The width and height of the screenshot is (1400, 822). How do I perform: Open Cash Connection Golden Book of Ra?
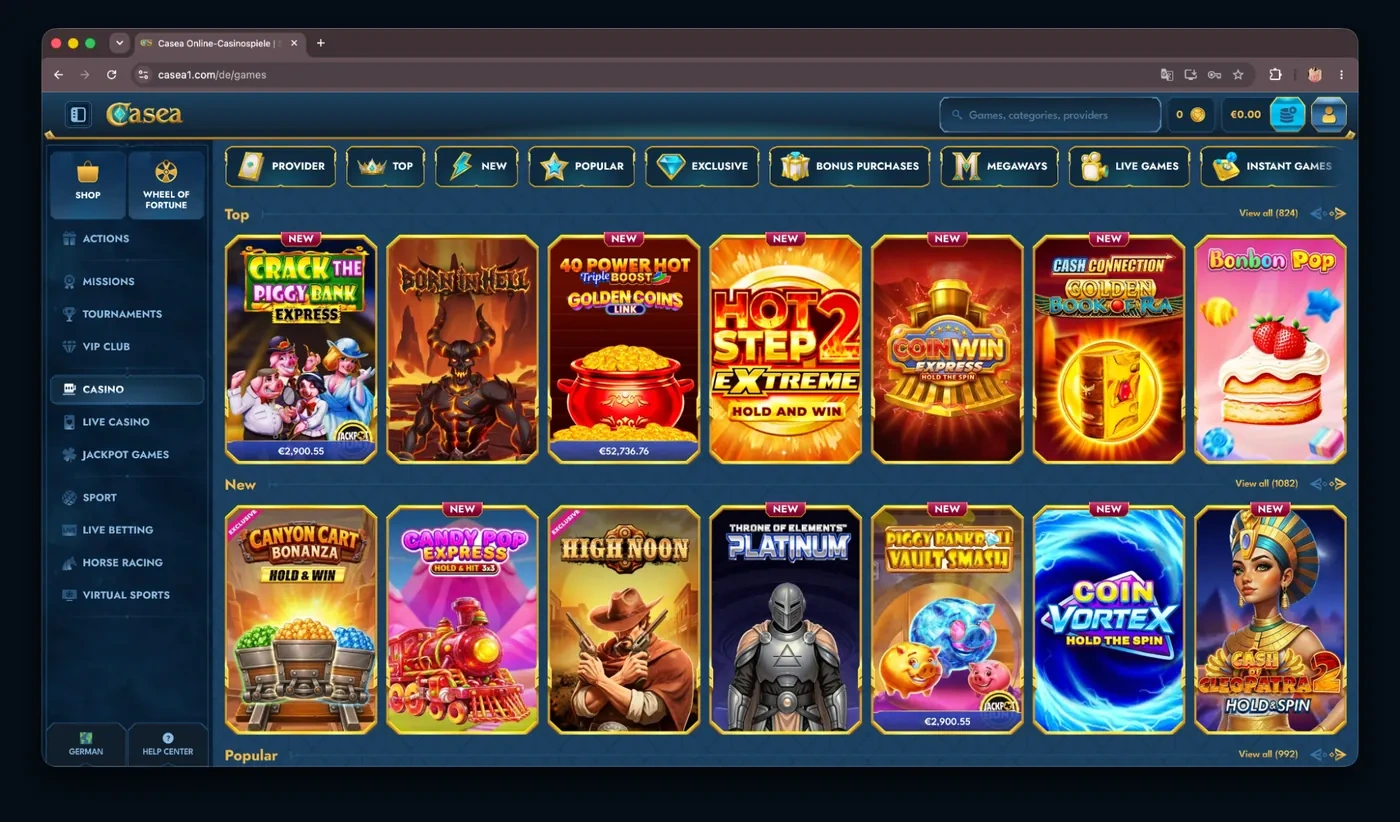[1108, 349]
